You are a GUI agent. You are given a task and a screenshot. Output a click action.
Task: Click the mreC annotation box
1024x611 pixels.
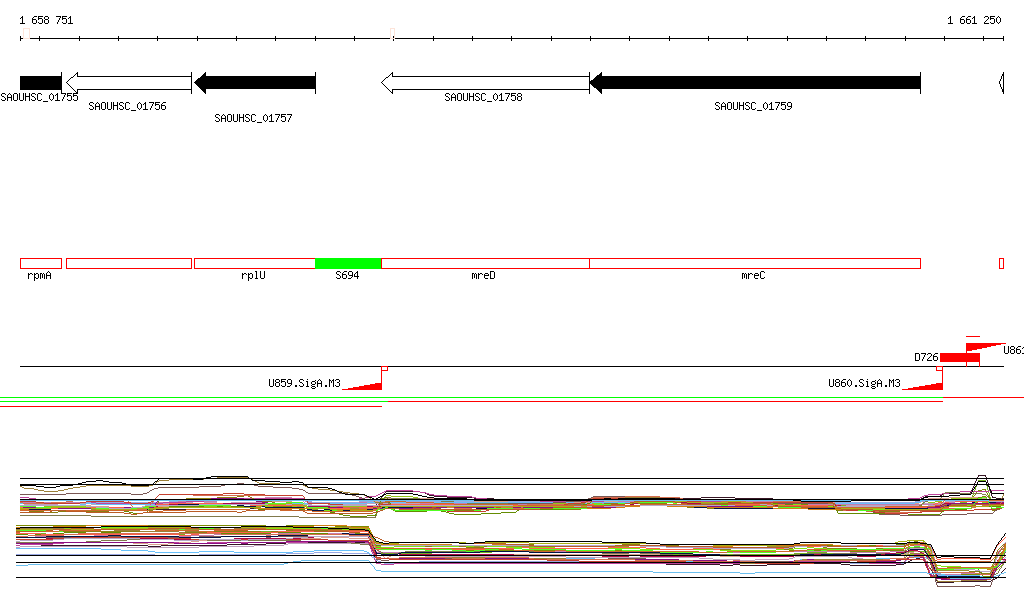coord(754,263)
